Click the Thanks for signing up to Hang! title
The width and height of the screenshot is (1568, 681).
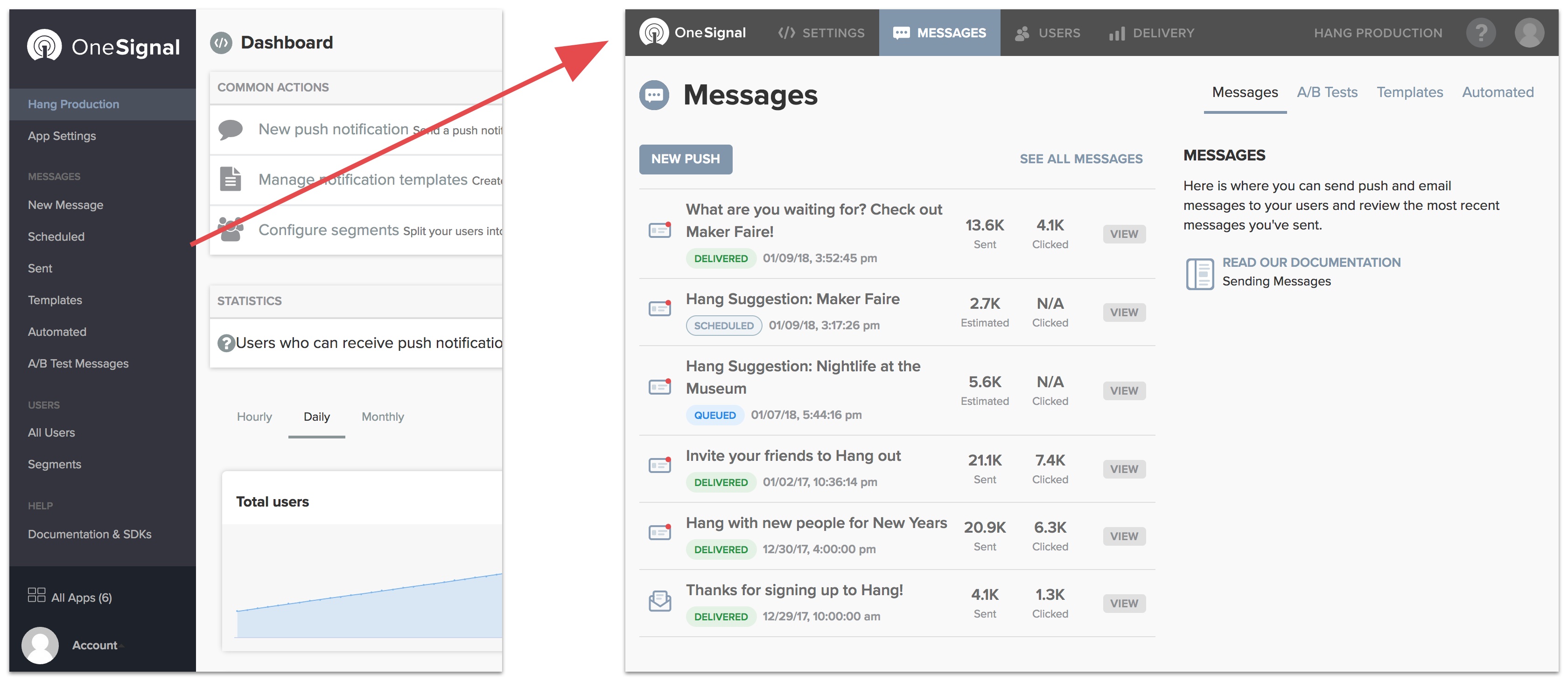click(x=794, y=591)
